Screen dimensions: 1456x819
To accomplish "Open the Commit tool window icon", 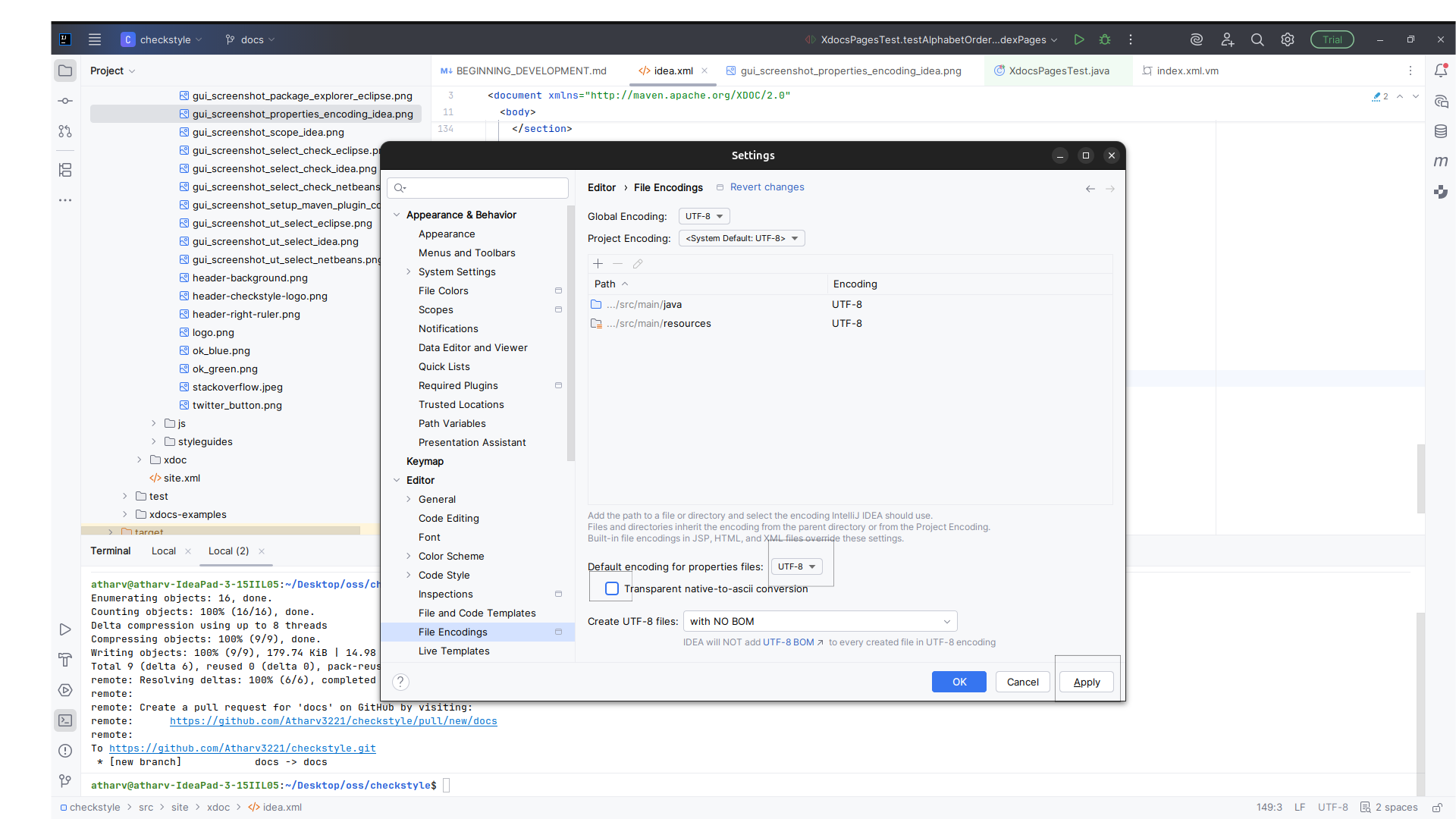I will (x=65, y=100).
